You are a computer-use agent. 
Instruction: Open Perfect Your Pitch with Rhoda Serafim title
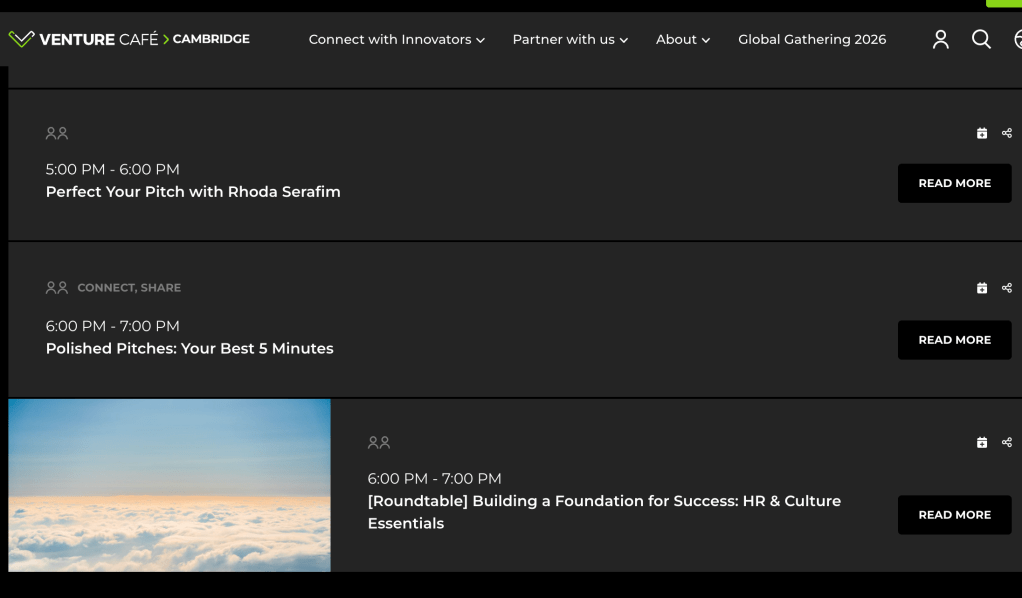[193, 192]
